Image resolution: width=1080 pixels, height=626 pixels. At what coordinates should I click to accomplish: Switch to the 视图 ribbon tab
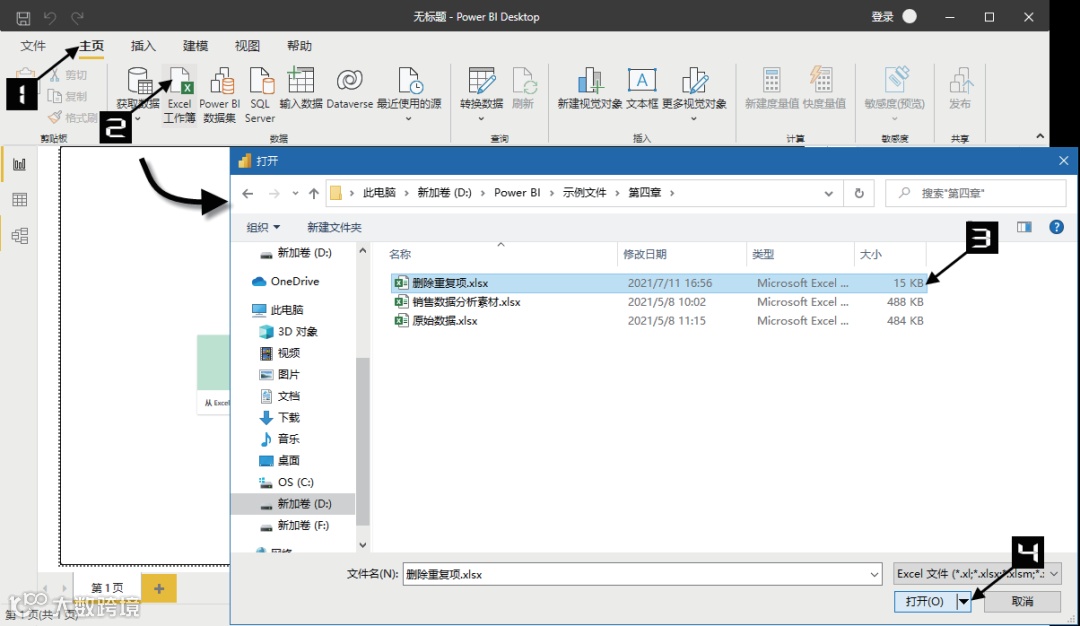[247, 45]
